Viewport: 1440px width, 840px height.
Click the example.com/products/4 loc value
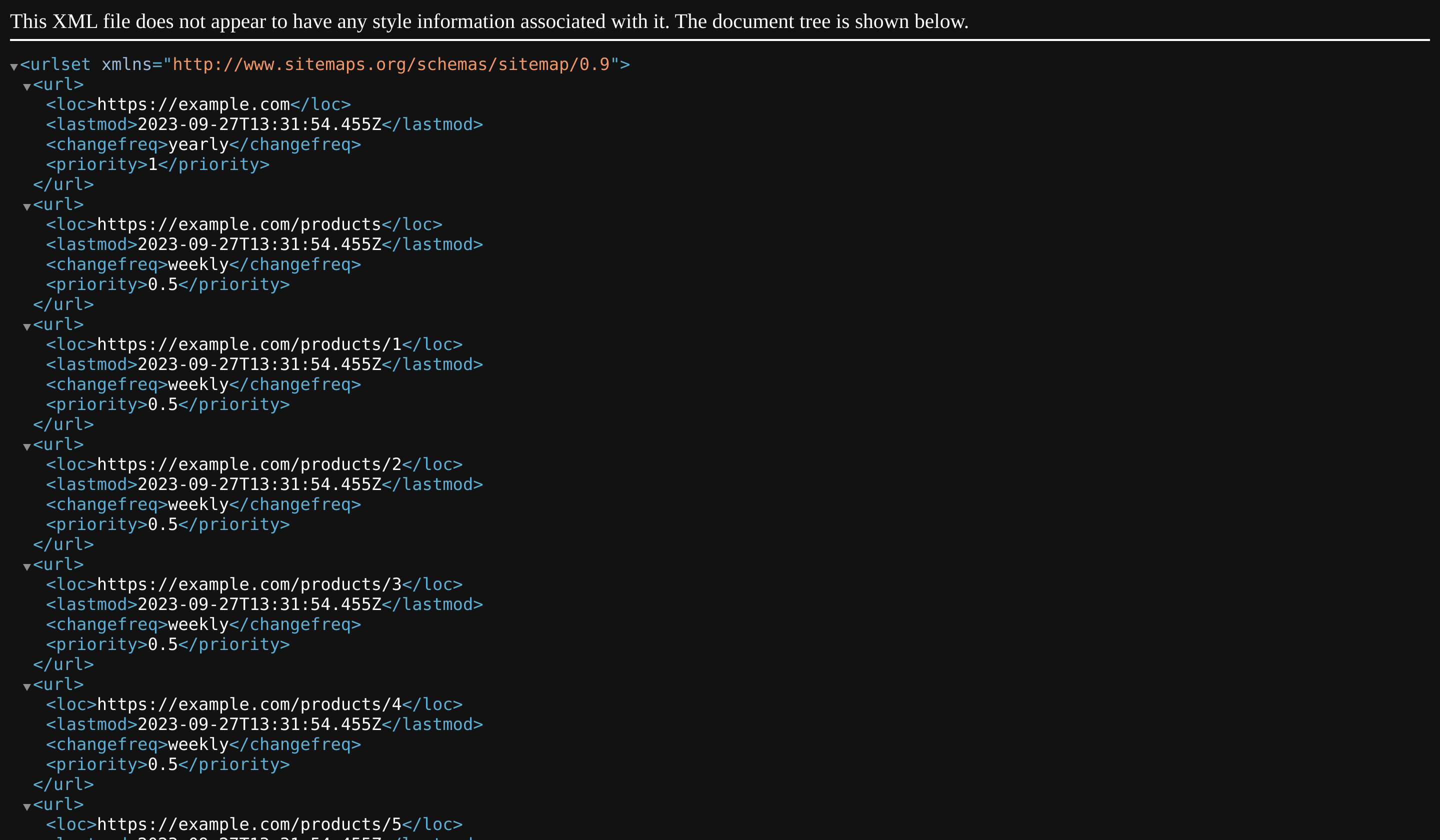pos(249,704)
